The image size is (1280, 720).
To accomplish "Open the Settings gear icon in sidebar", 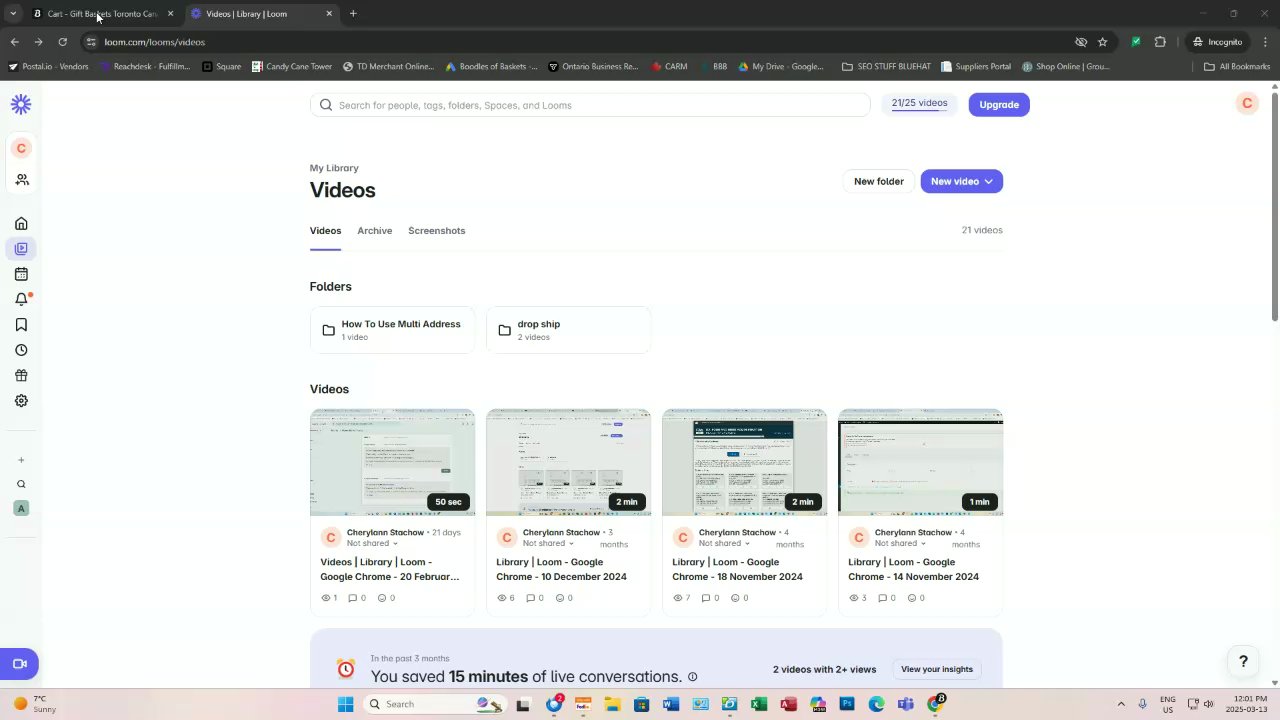I will pyautogui.click(x=21, y=401).
